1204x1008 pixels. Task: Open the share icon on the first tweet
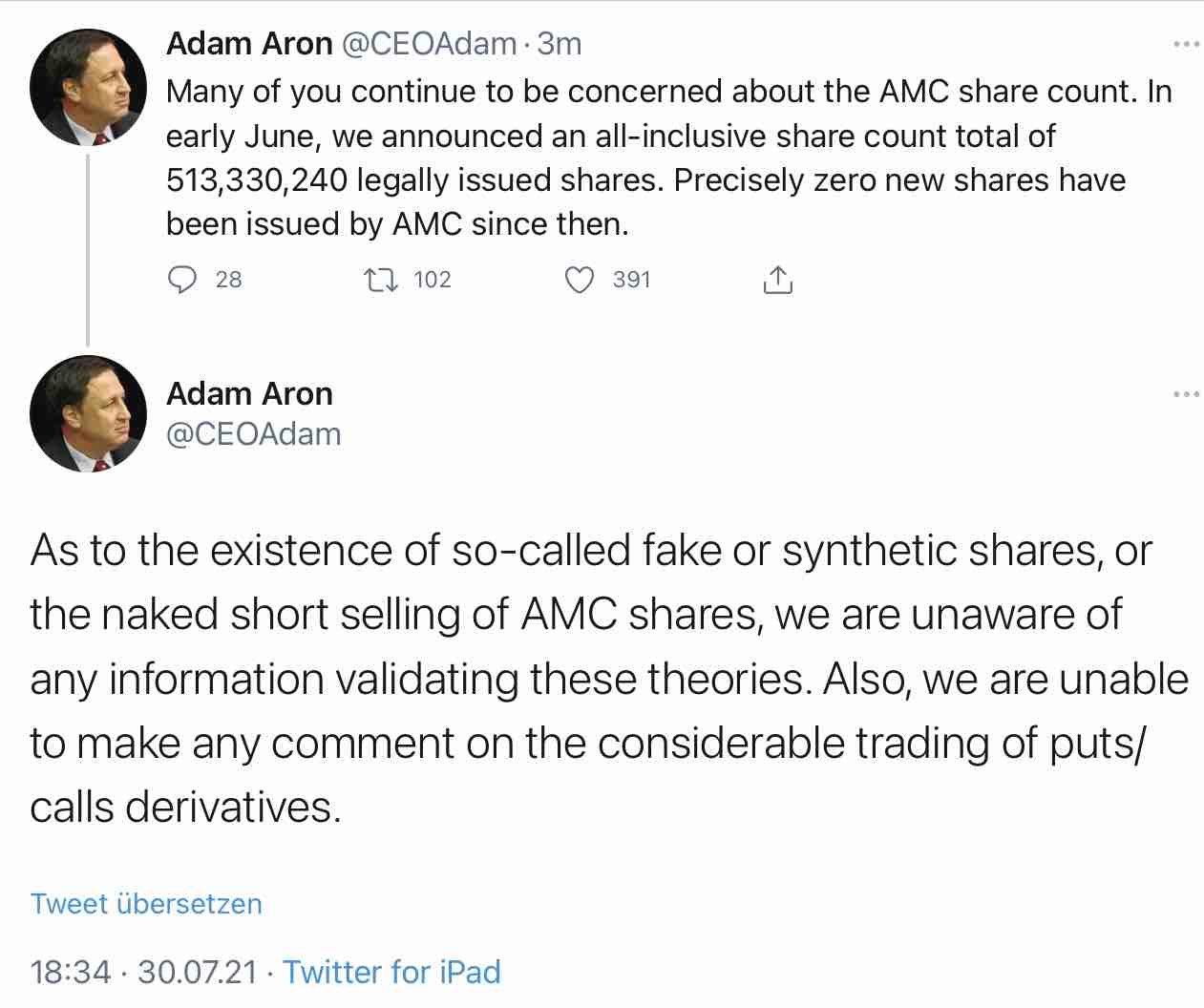coord(777,279)
